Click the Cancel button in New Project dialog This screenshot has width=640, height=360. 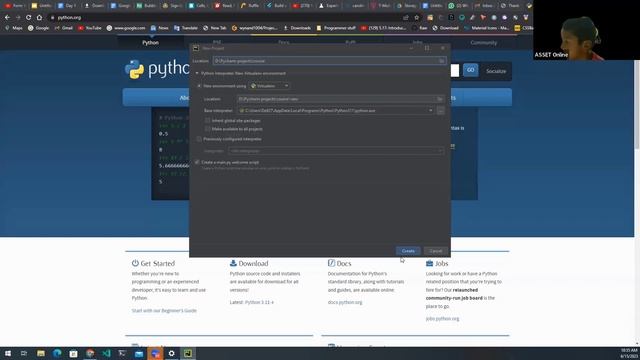click(x=436, y=251)
